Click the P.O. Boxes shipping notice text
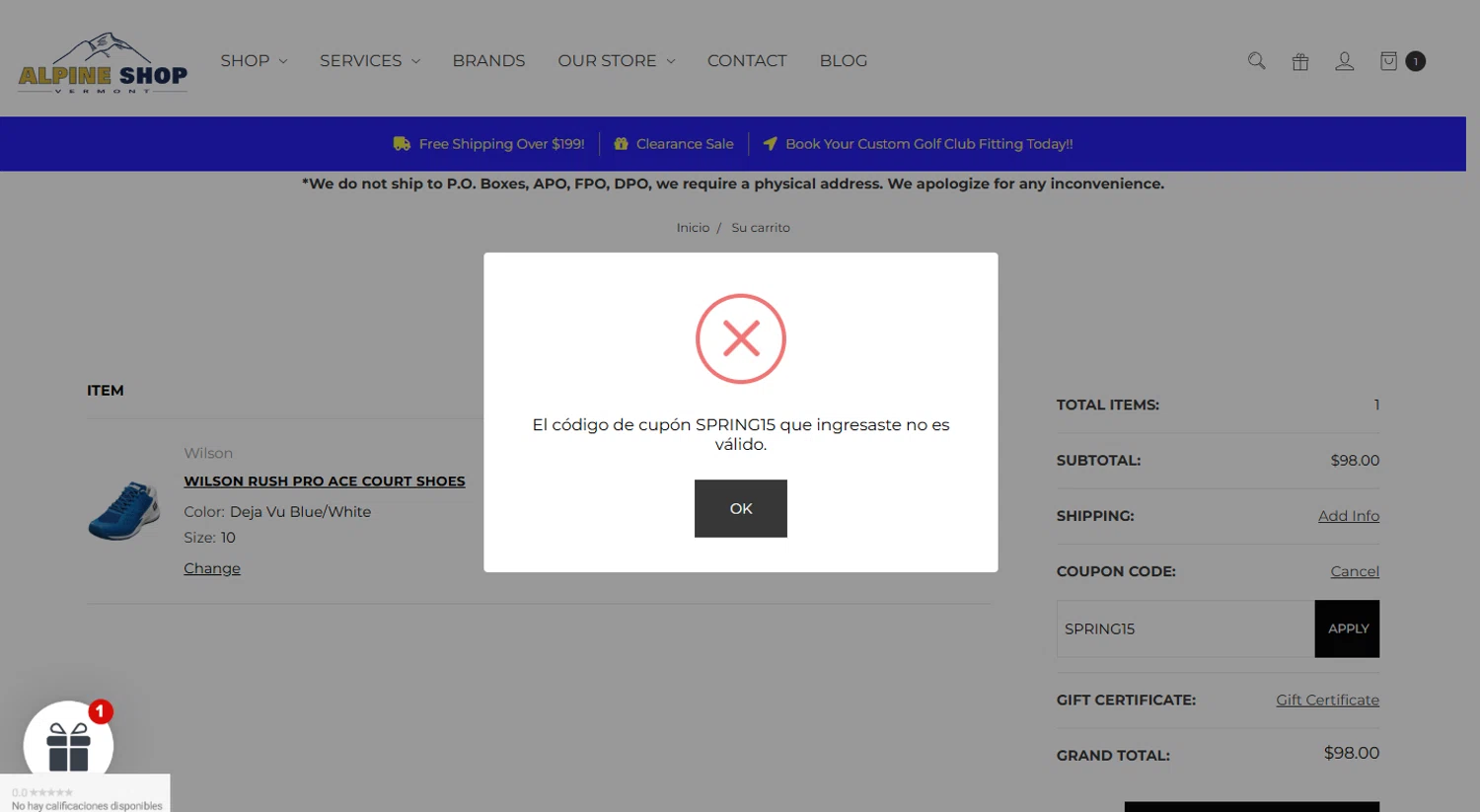Image resolution: width=1480 pixels, height=812 pixels. click(733, 184)
